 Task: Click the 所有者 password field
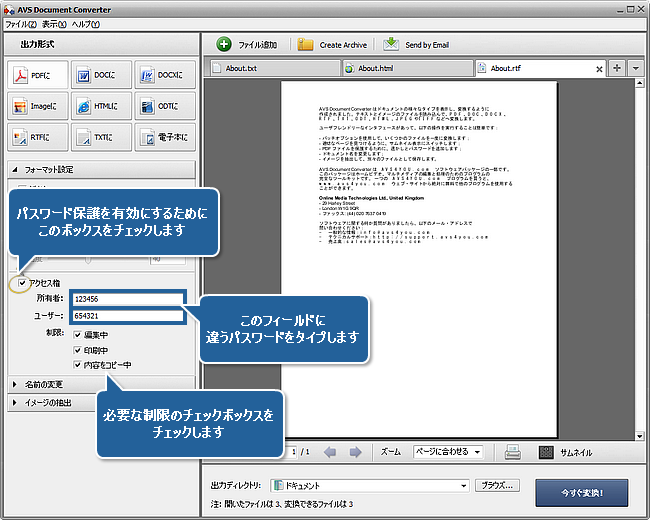pyautogui.click(x=128, y=299)
